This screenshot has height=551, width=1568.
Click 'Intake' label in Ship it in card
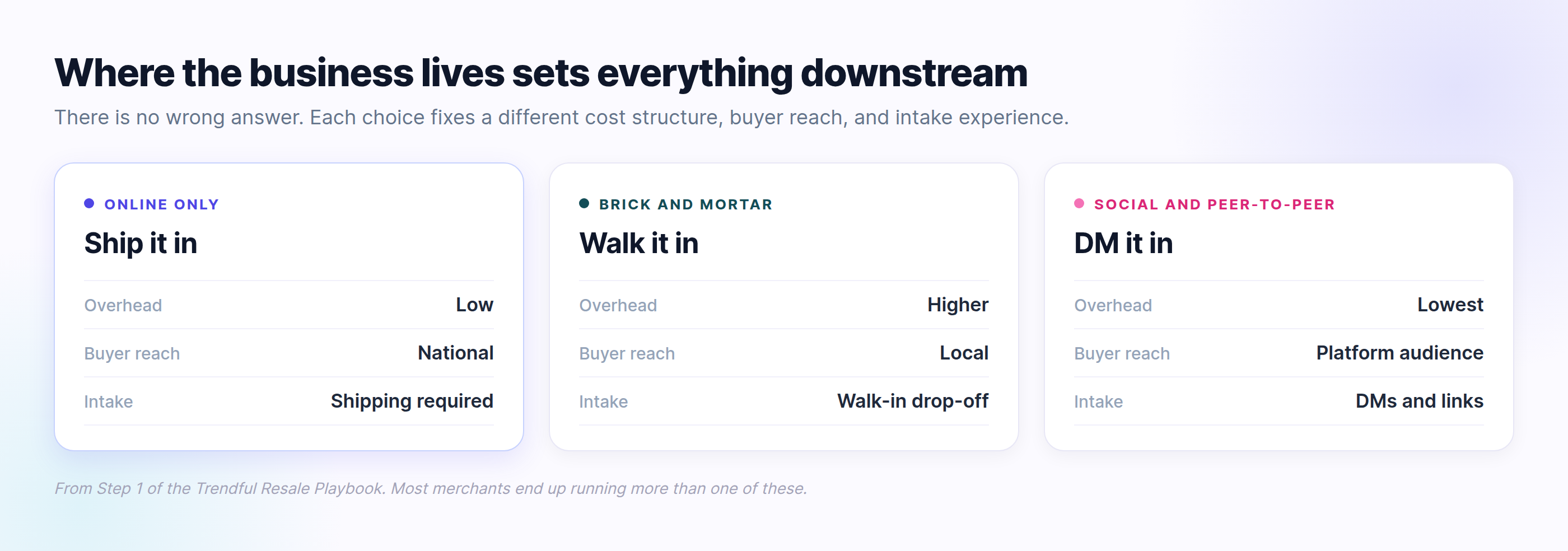(x=108, y=402)
